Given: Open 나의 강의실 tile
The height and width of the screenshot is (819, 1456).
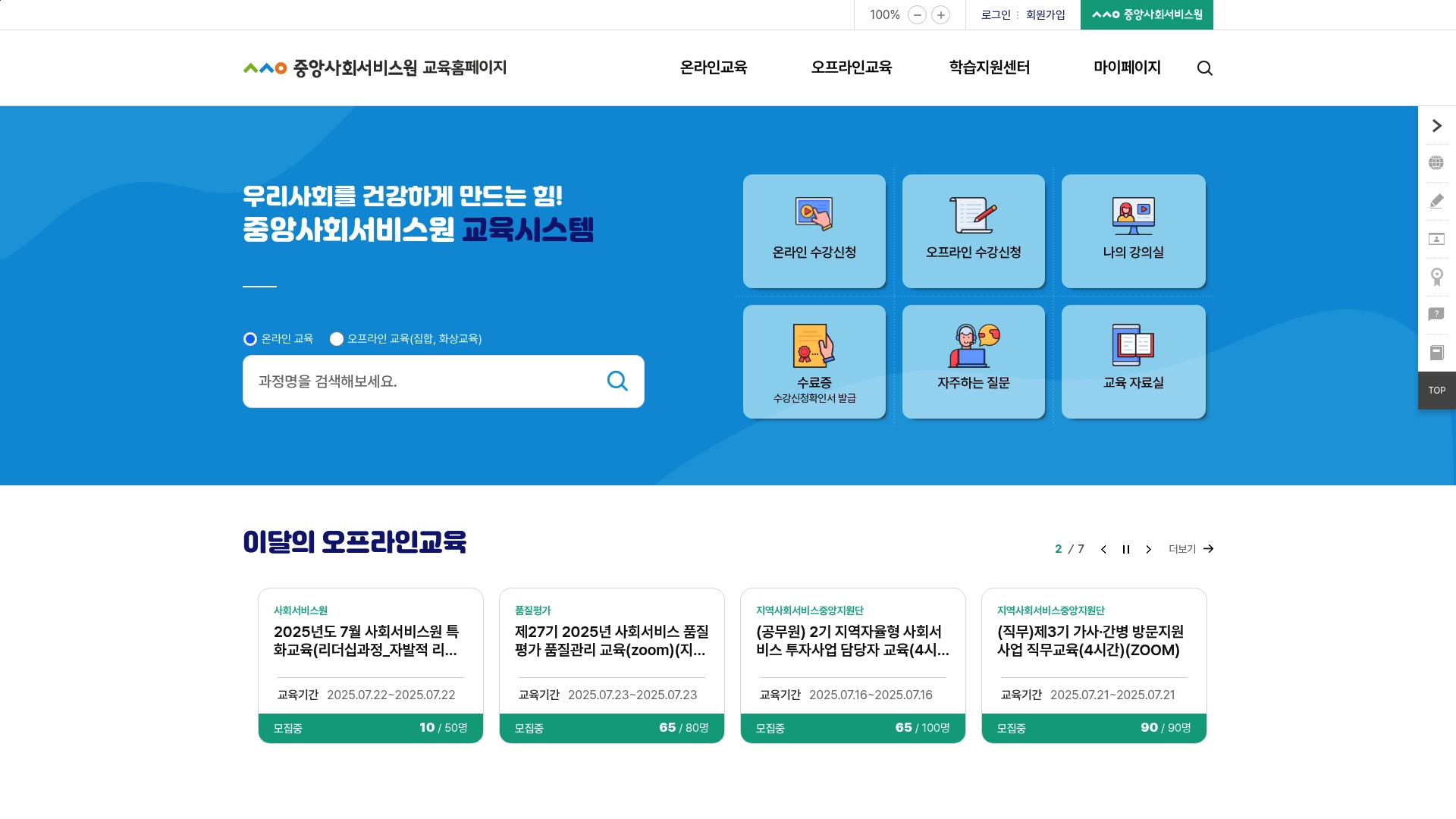Looking at the screenshot, I should (x=1133, y=231).
